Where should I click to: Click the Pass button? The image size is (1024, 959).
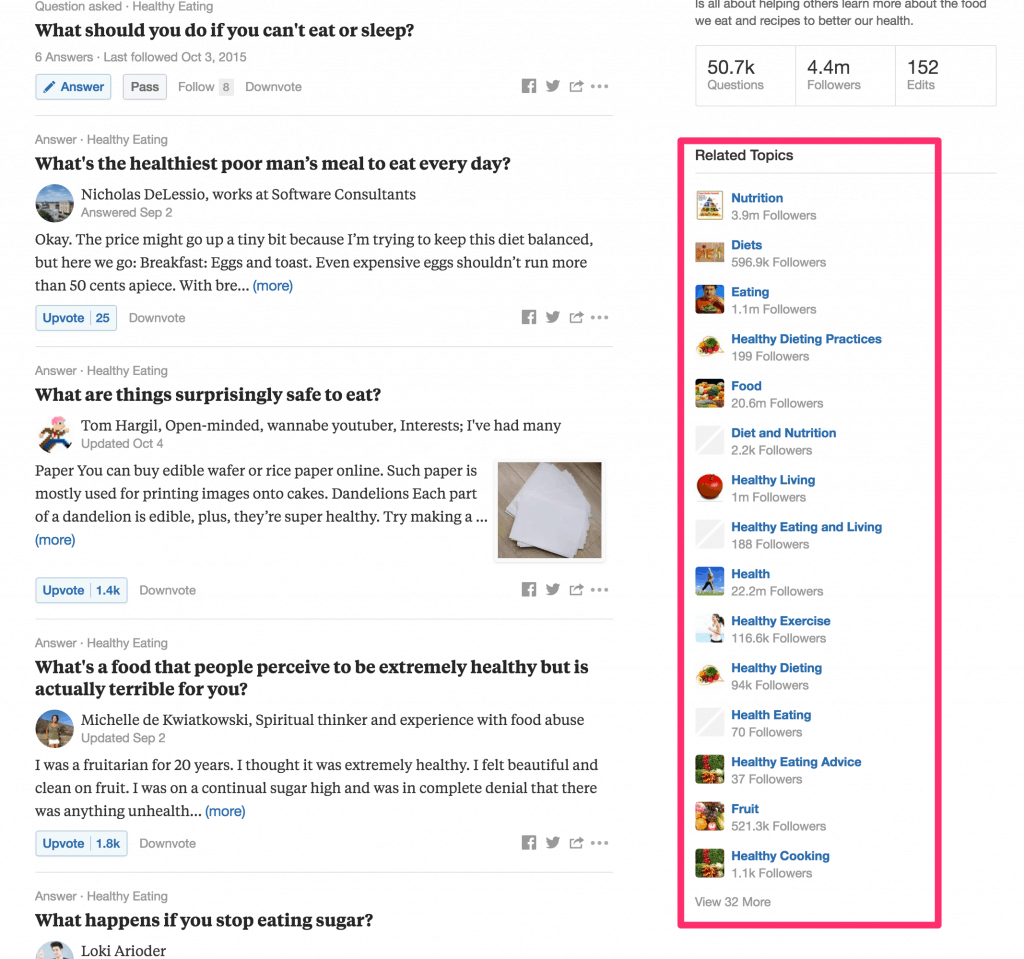[144, 87]
